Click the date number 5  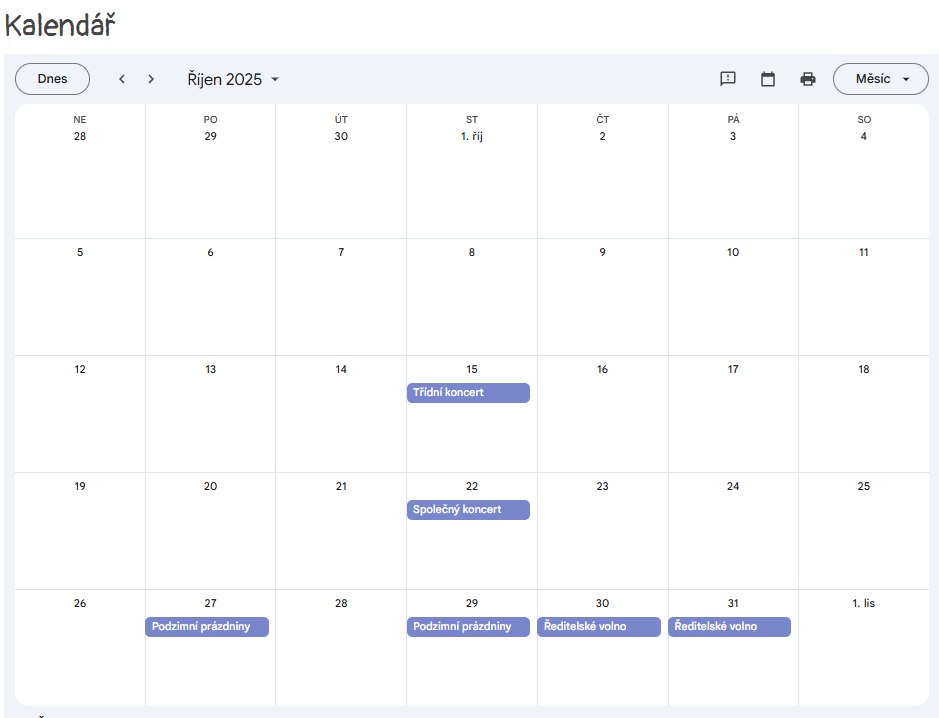click(80, 253)
